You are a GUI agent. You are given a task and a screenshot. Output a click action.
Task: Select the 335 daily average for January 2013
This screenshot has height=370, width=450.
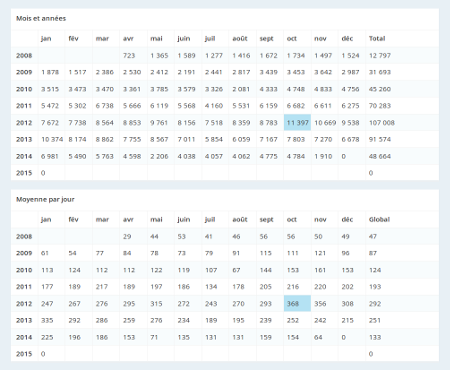(47, 320)
